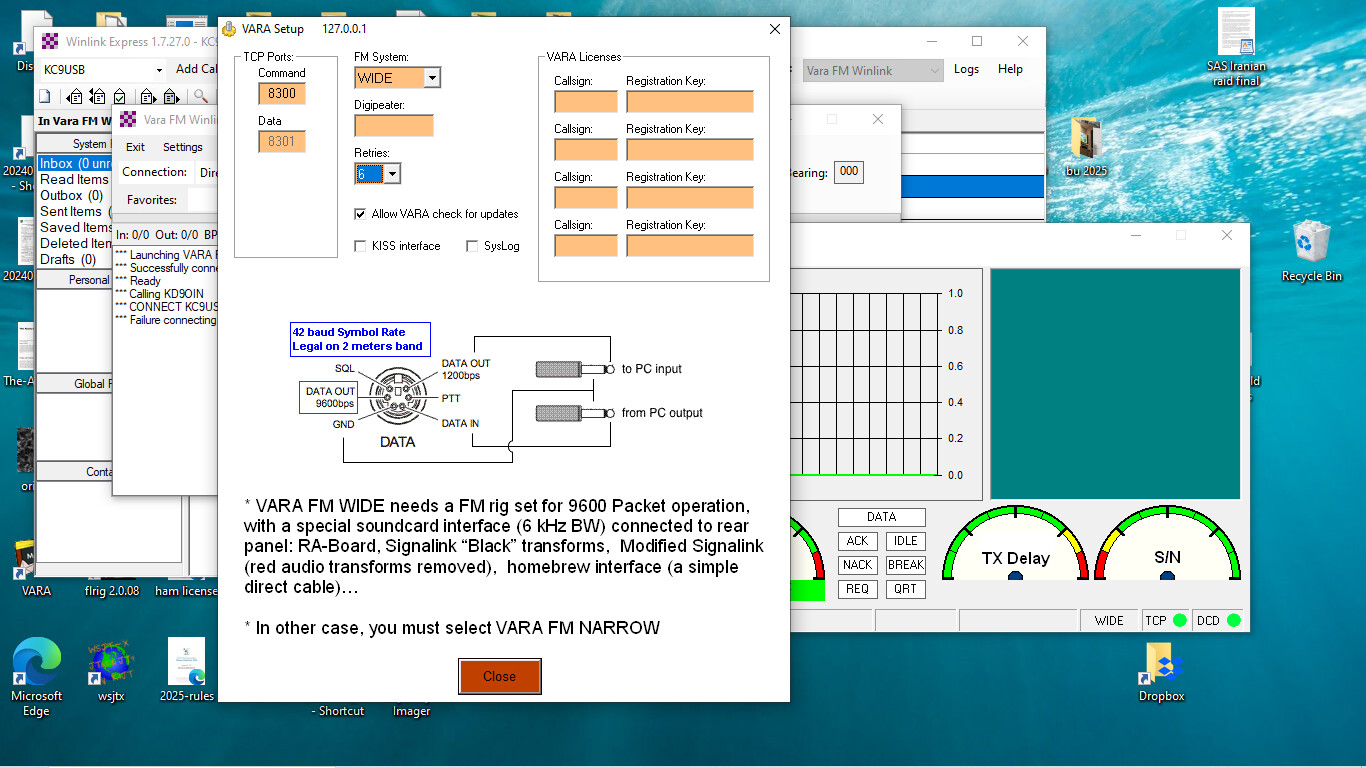
Task: Click the Digipeater input field
Action: [x=393, y=126]
